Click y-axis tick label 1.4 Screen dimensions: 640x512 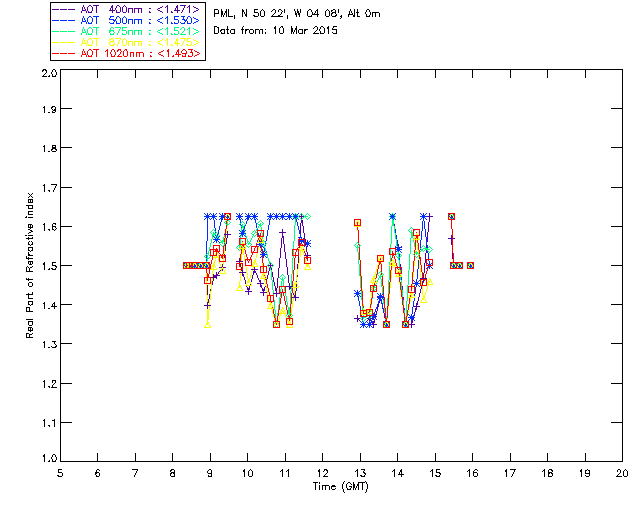(x=49, y=305)
